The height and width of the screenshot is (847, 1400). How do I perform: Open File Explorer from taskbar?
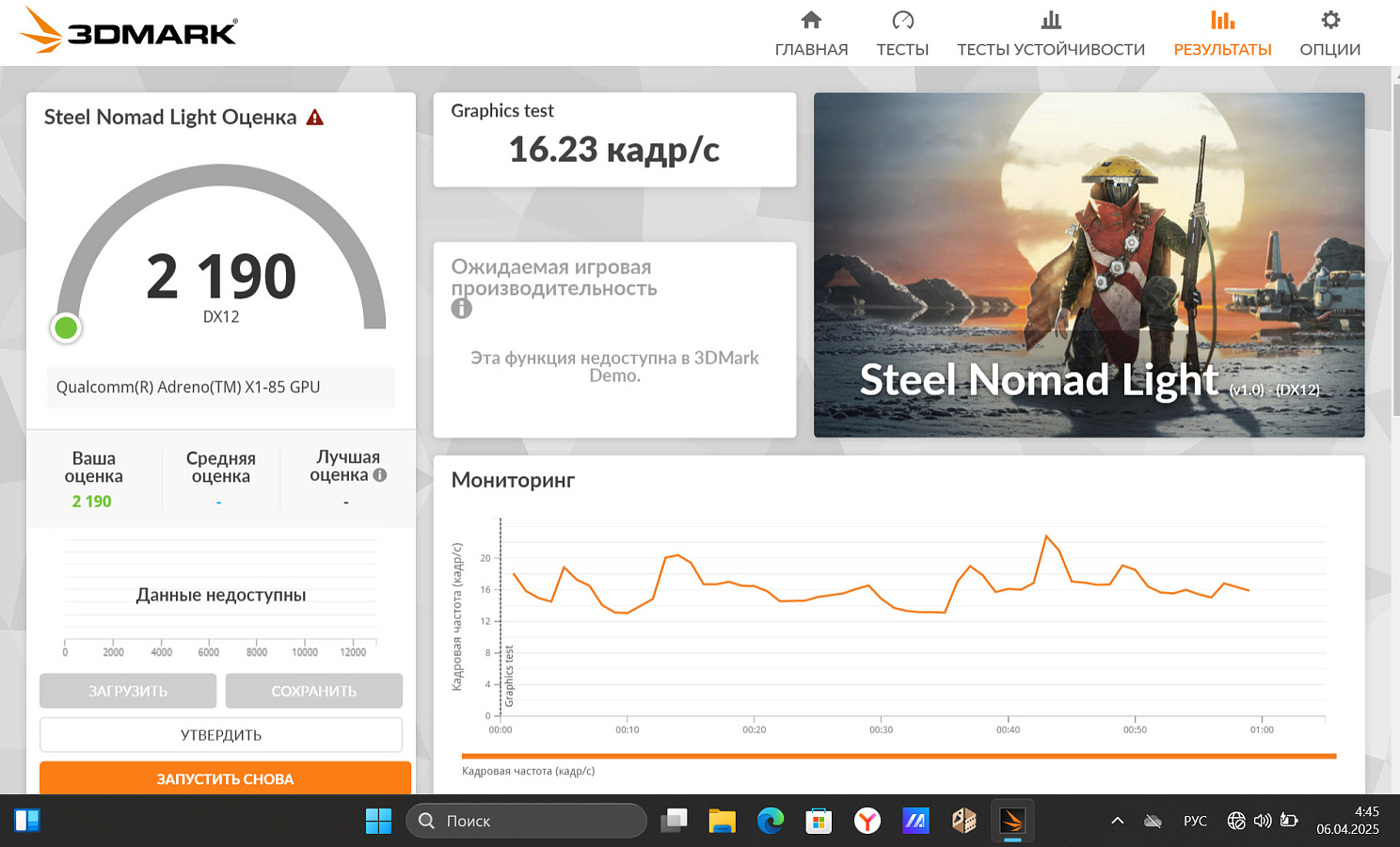click(722, 821)
